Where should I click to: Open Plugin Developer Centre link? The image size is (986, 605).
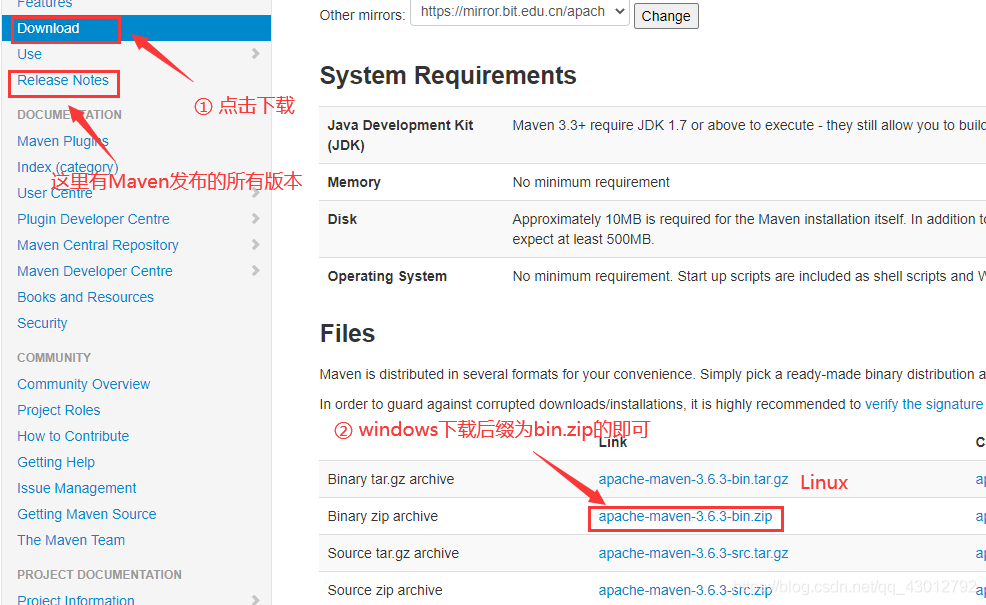[x=93, y=219]
